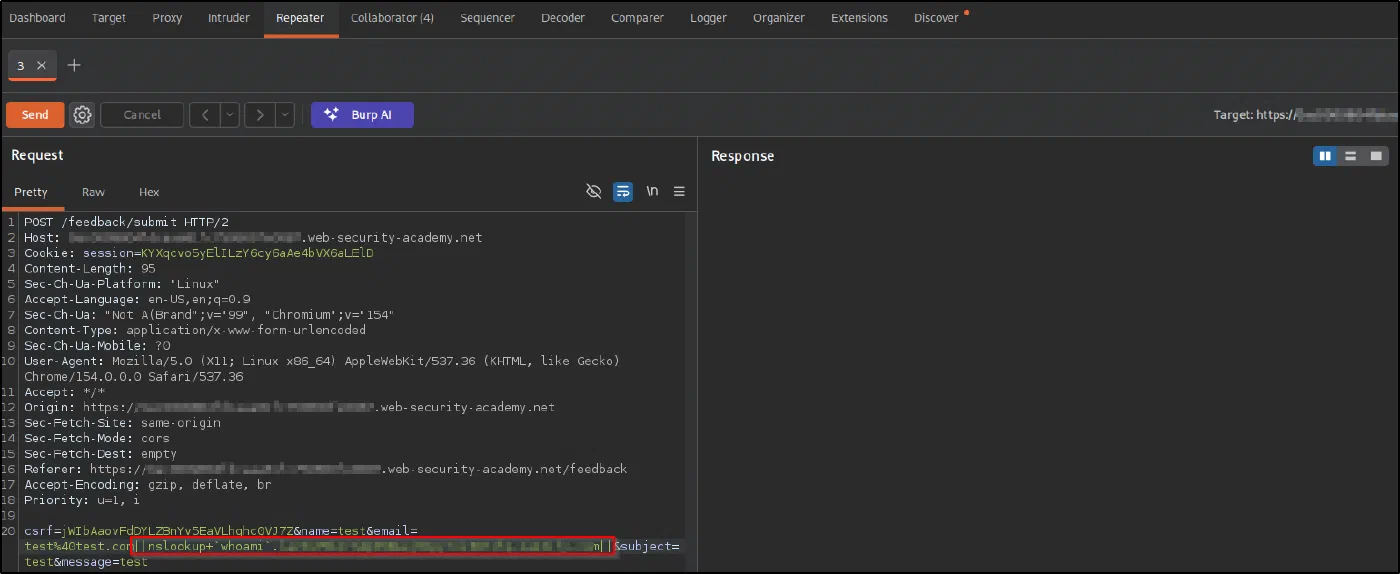This screenshot has width=1400, height=574.
Task: Select the Repeater tab
Action: pyautogui.click(x=301, y=18)
